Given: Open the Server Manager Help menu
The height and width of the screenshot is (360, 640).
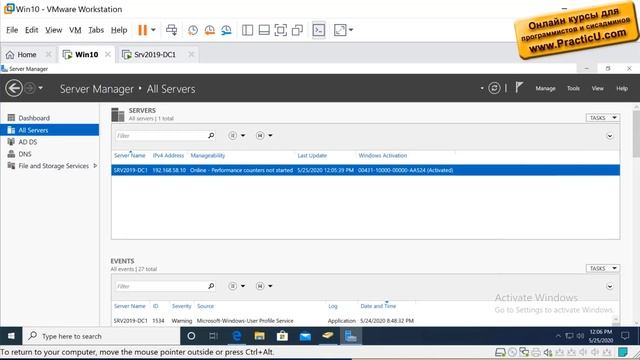Looking at the screenshot, I should [x=622, y=88].
